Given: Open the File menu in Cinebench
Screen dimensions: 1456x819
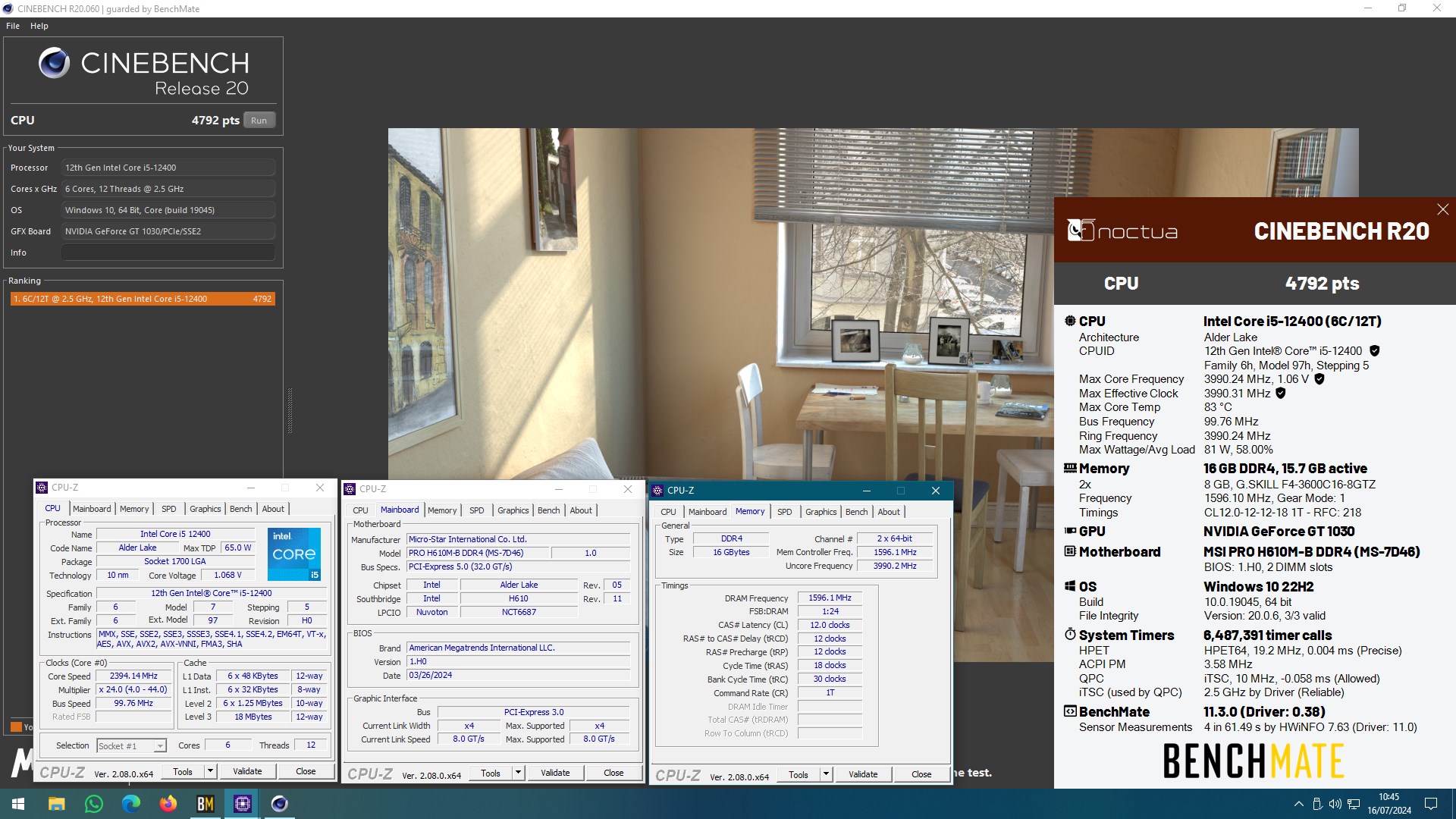Looking at the screenshot, I should [13, 26].
